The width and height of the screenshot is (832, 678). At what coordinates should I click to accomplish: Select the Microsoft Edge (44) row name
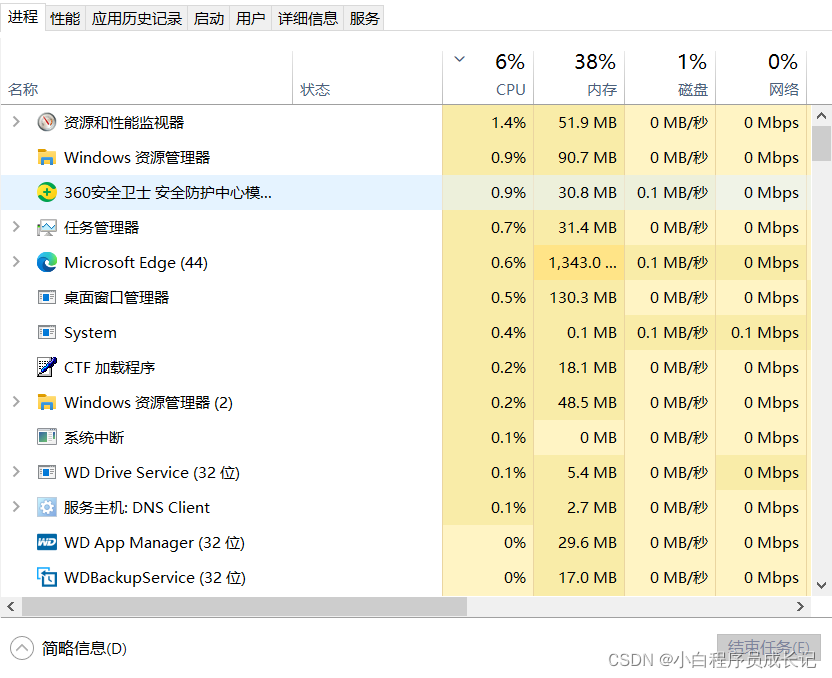click(136, 263)
